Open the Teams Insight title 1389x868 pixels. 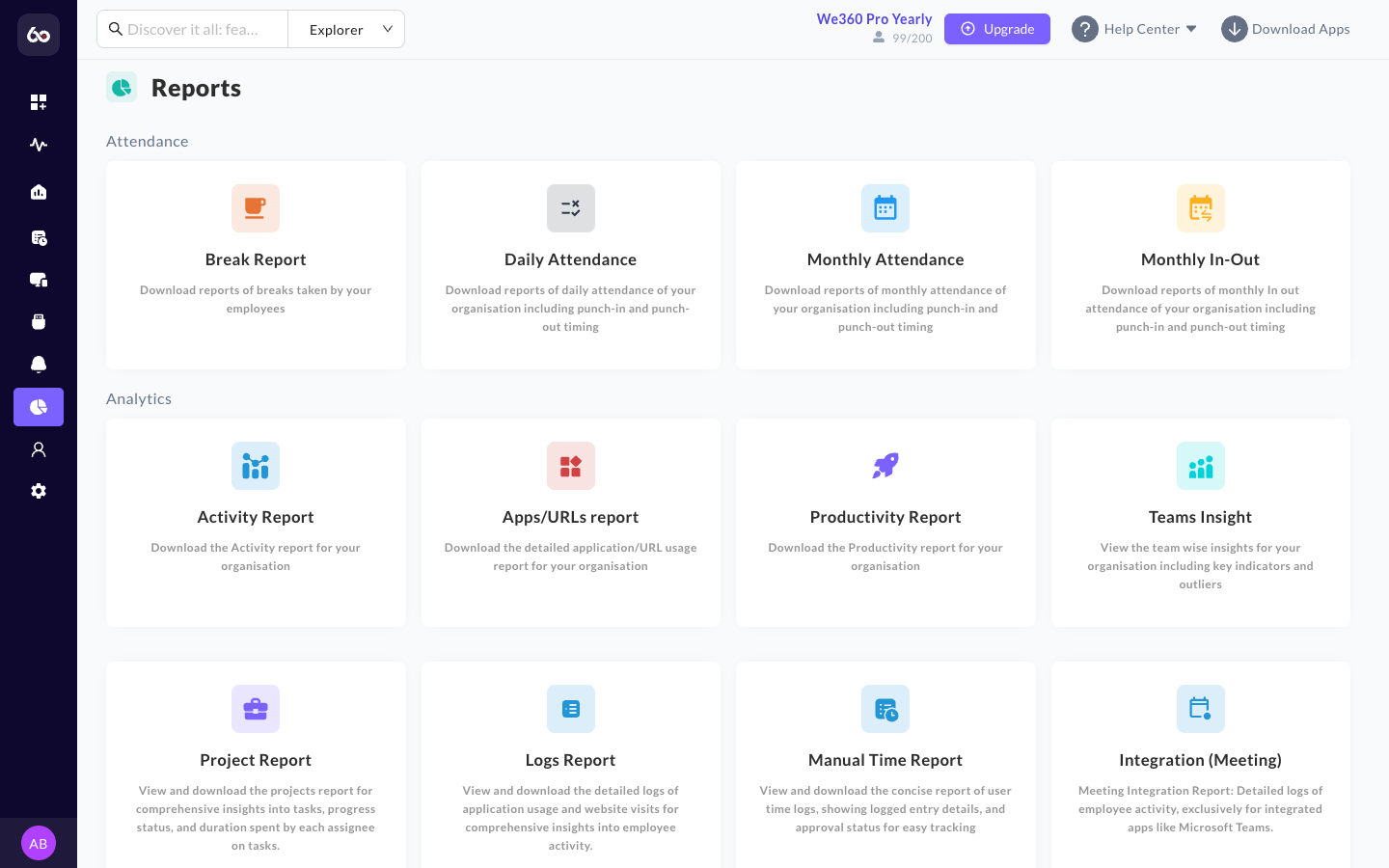tap(1201, 517)
